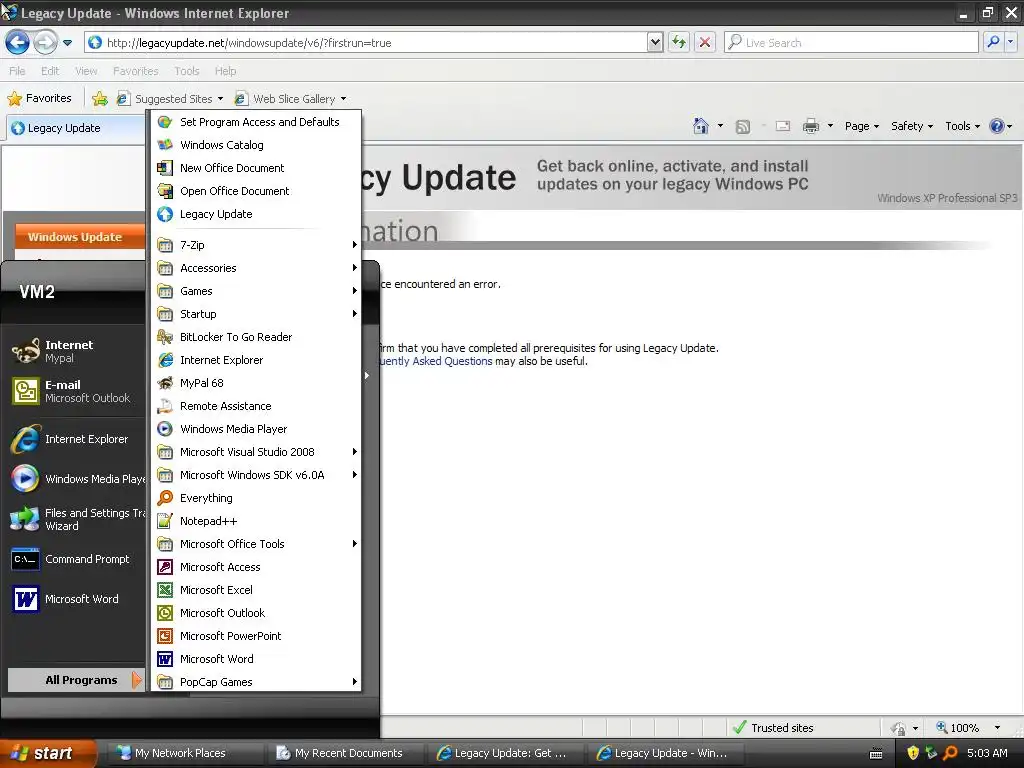Launch Notepad++
The width and height of the screenshot is (1024, 768).
coord(256,520)
